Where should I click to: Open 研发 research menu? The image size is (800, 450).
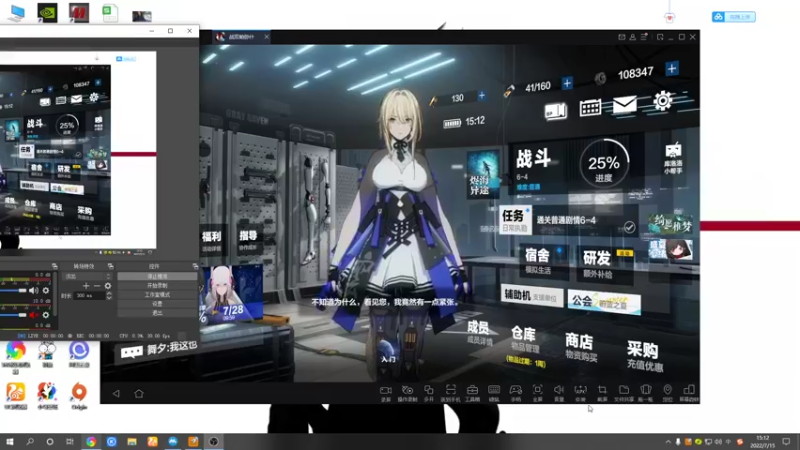(x=604, y=264)
